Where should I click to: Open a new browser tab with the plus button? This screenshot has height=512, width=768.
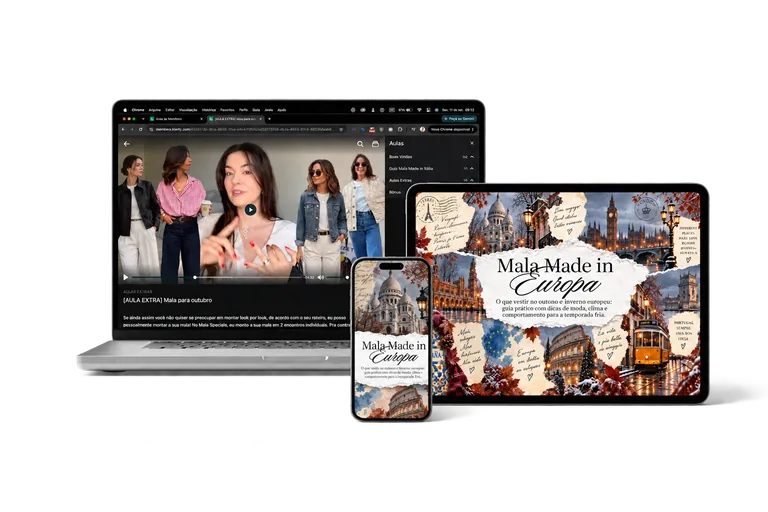269,119
